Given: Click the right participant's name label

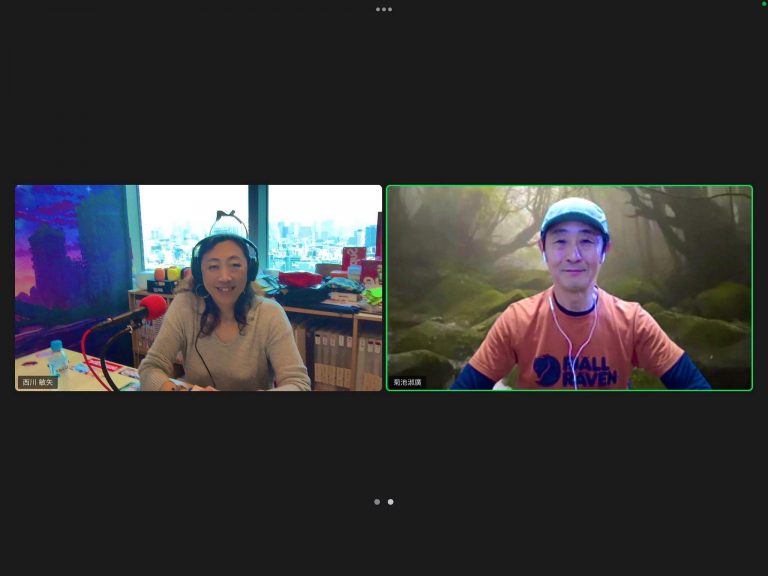Looking at the screenshot, I should point(408,382).
